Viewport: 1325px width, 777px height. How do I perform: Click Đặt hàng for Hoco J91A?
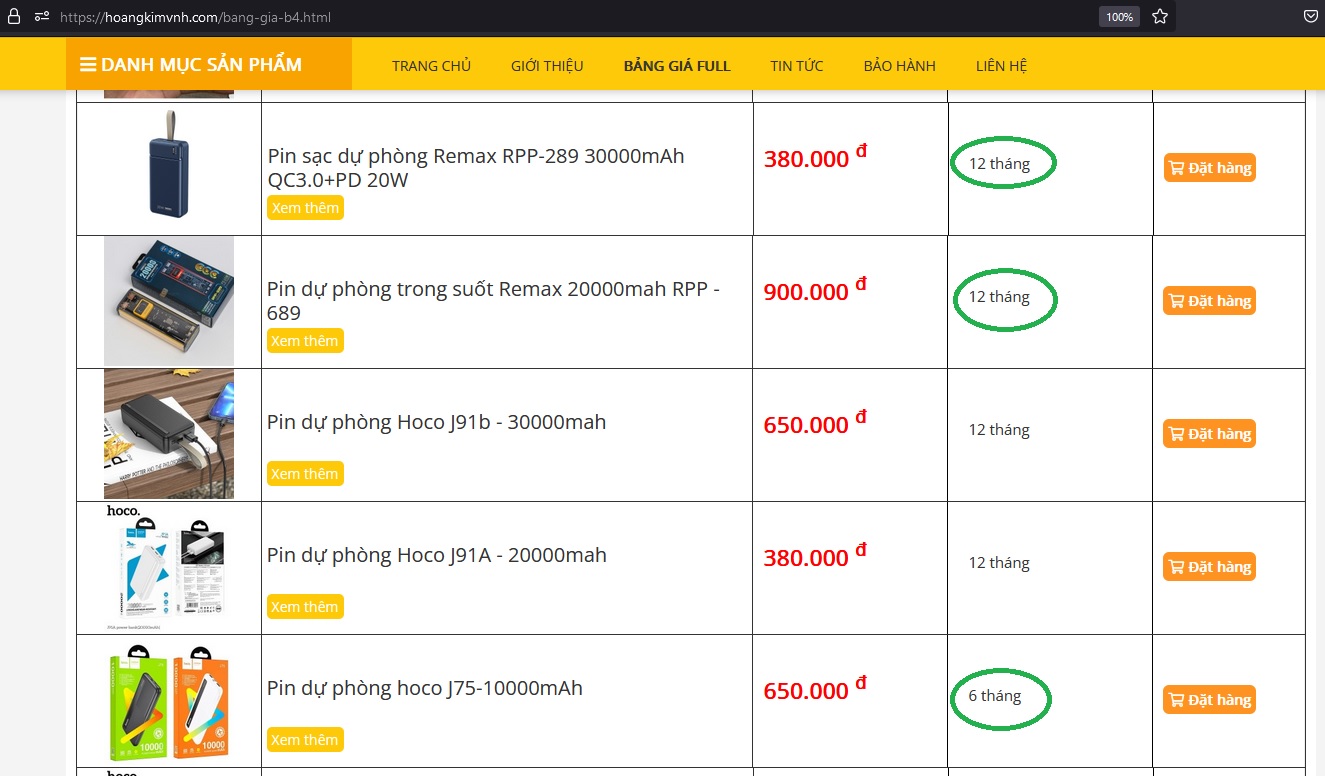[x=1209, y=567]
